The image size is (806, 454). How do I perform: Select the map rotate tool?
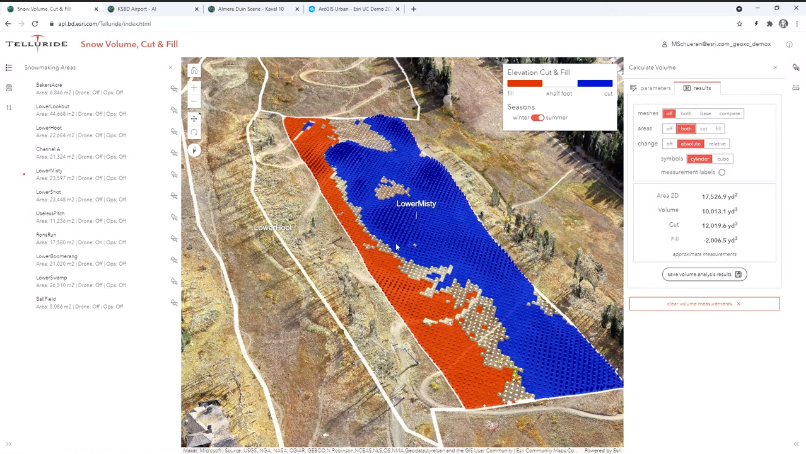(194, 132)
